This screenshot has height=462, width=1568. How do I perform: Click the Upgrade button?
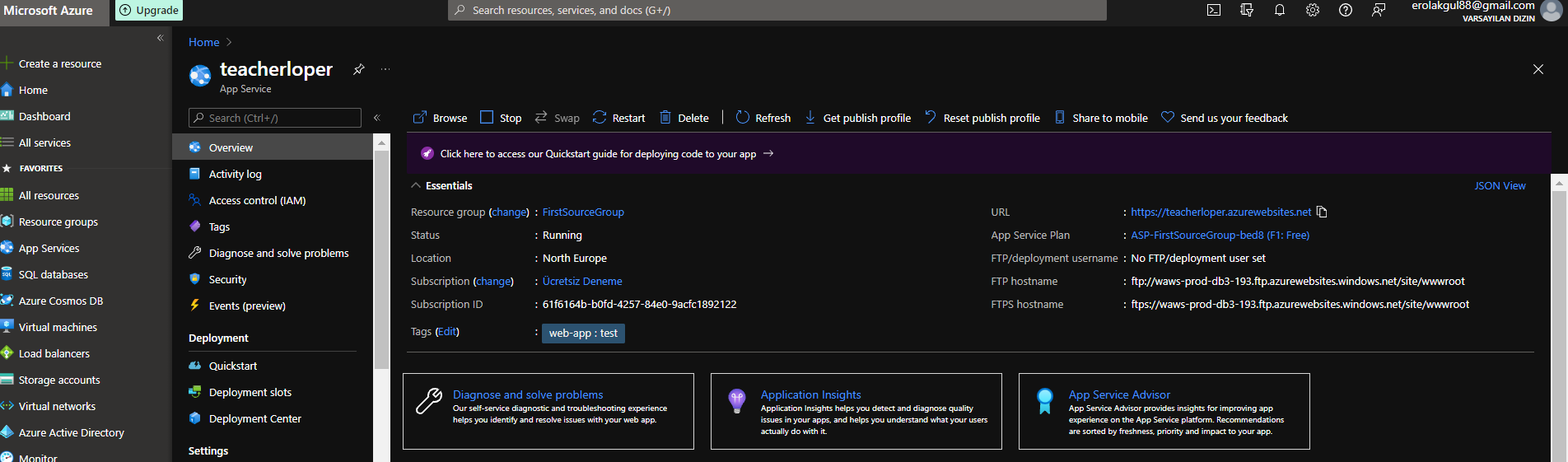(148, 11)
